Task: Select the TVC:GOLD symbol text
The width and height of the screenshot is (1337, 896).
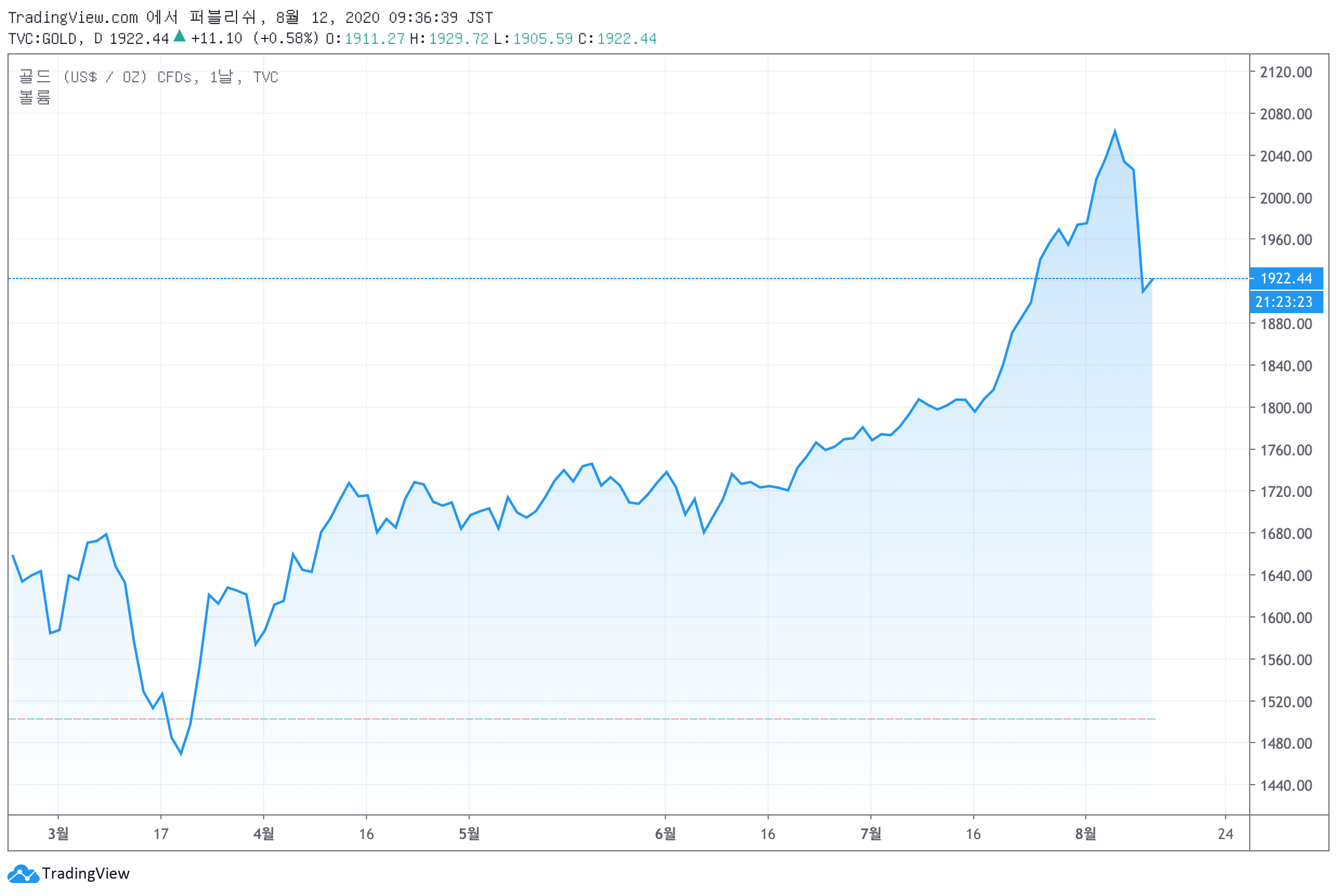Action: click(42, 38)
